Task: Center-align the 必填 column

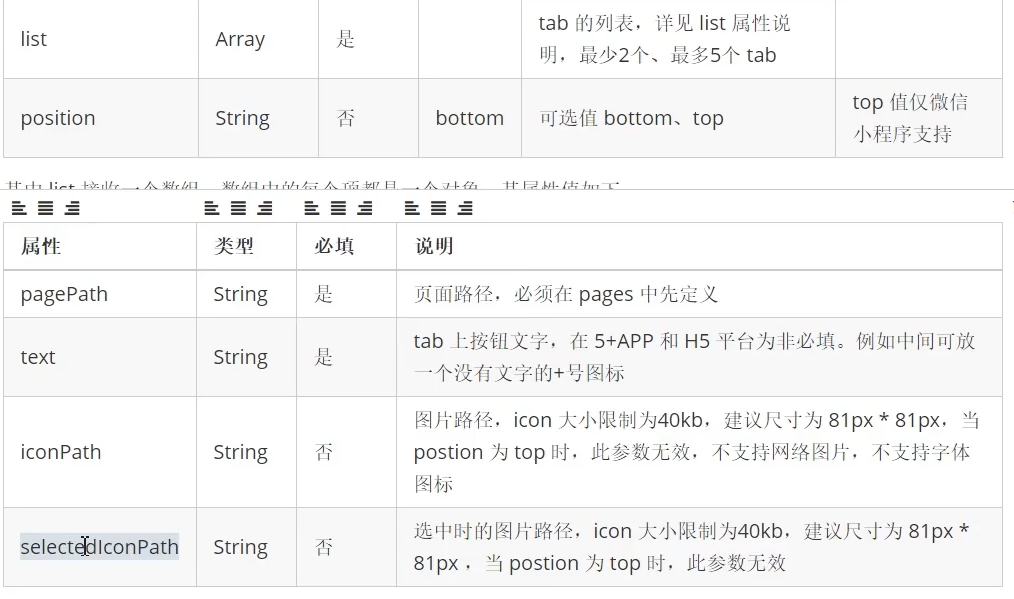Action: coord(338,209)
